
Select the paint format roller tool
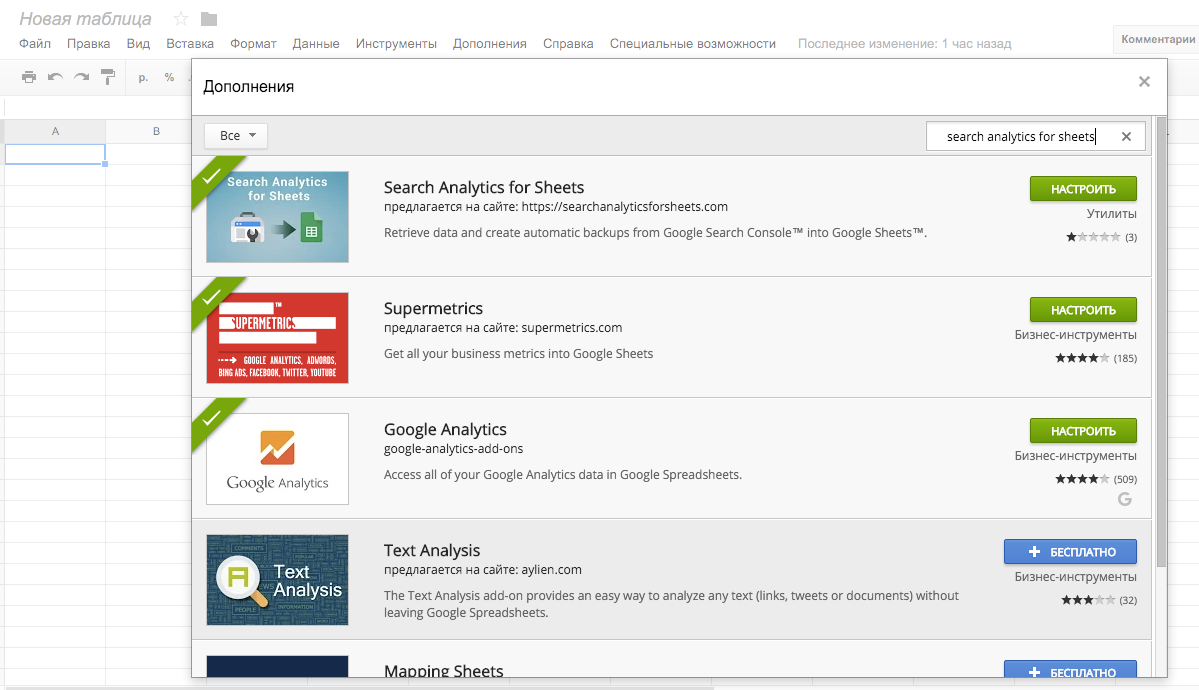point(108,76)
